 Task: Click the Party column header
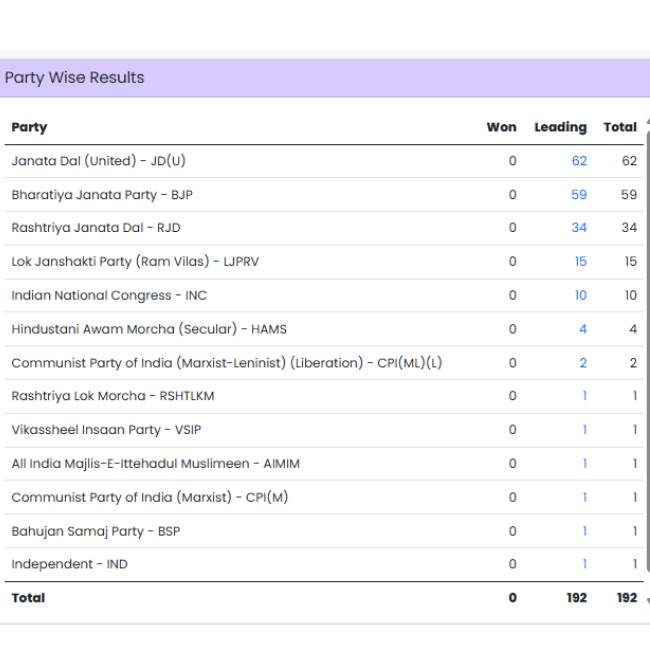click(x=29, y=127)
